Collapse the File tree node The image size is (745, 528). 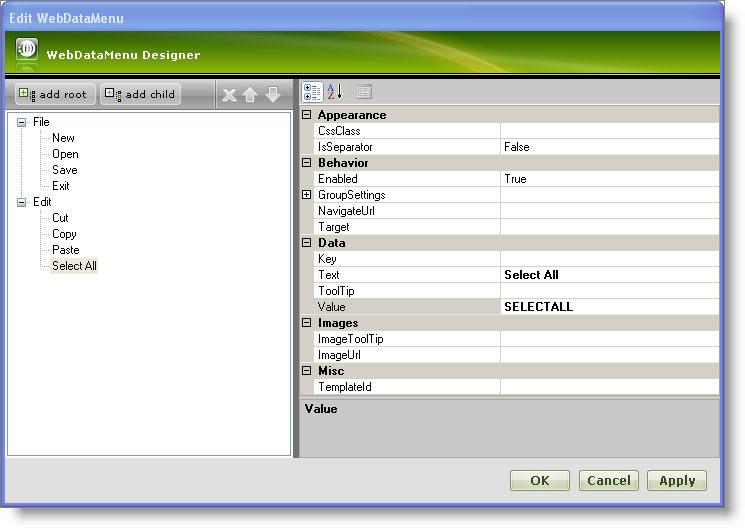pos(22,122)
